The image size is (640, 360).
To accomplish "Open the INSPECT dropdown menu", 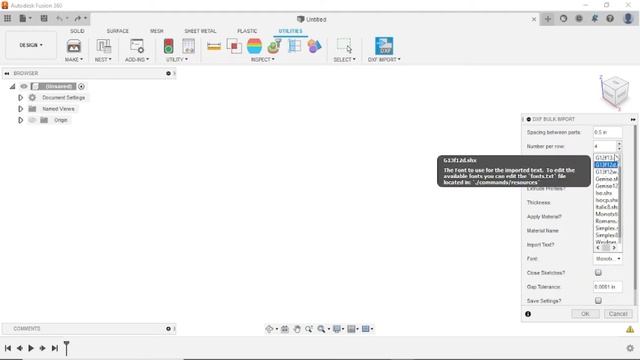I will (x=262, y=60).
